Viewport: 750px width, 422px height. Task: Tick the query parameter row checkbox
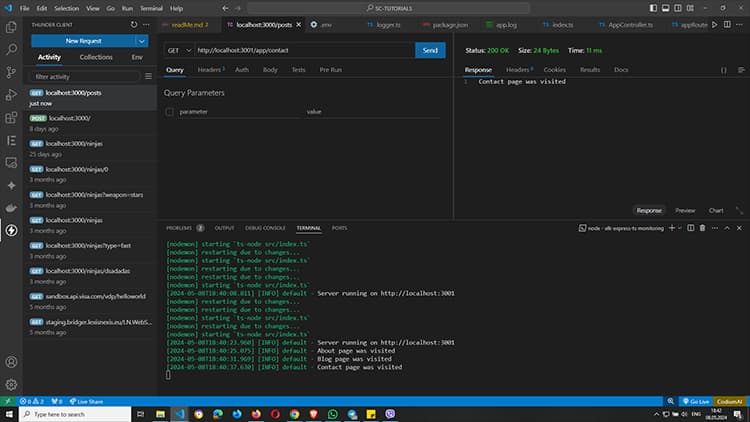pyautogui.click(x=170, y=112)
